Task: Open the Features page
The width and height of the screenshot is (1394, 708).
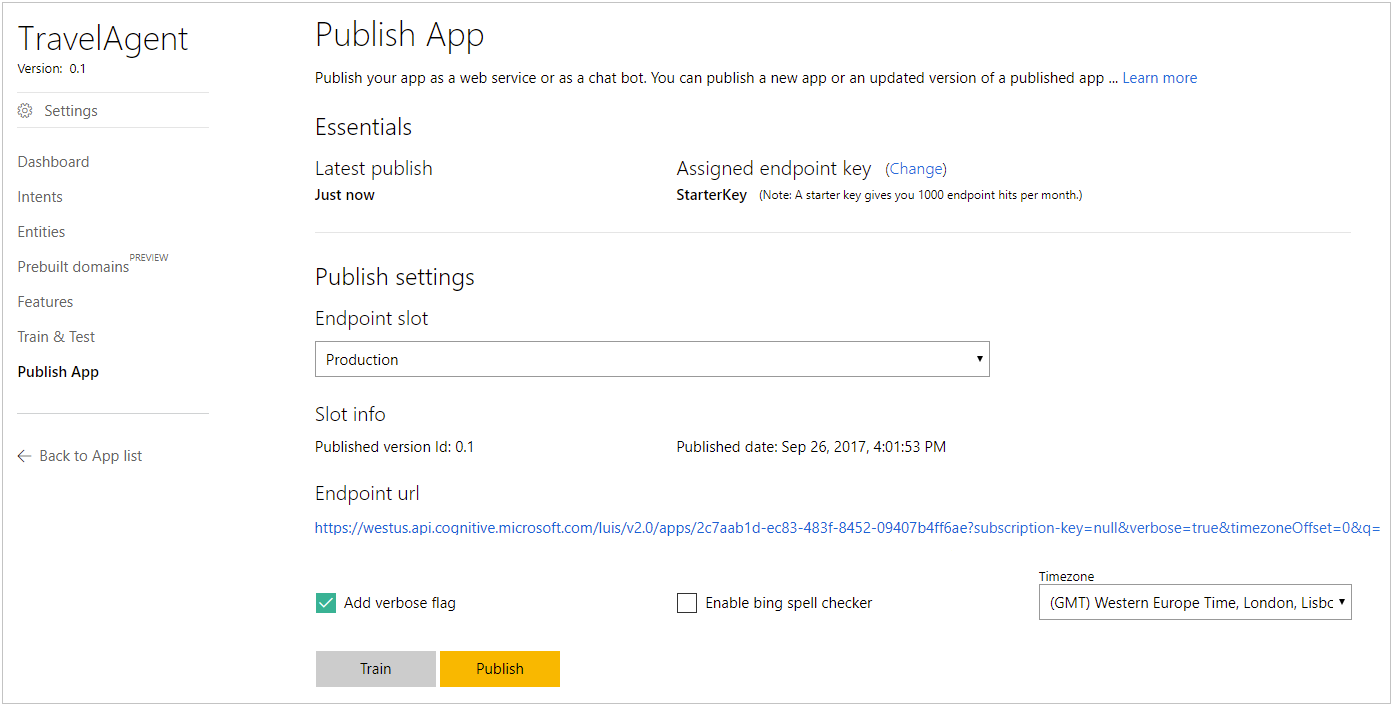Action: tap(45, 302)
